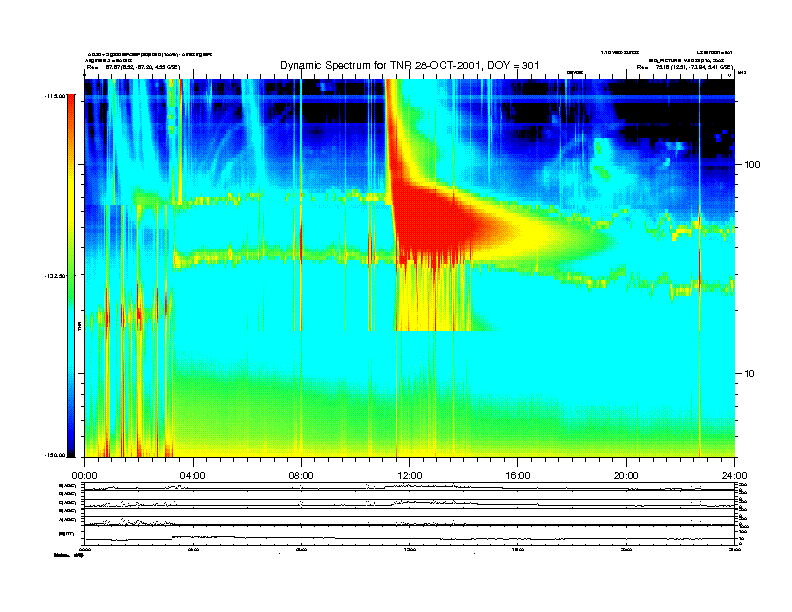Image resolution: width=792 pixels, height=612 pixels.
Task: Click the 08:00 time axis label
Action: pos(301,476)
